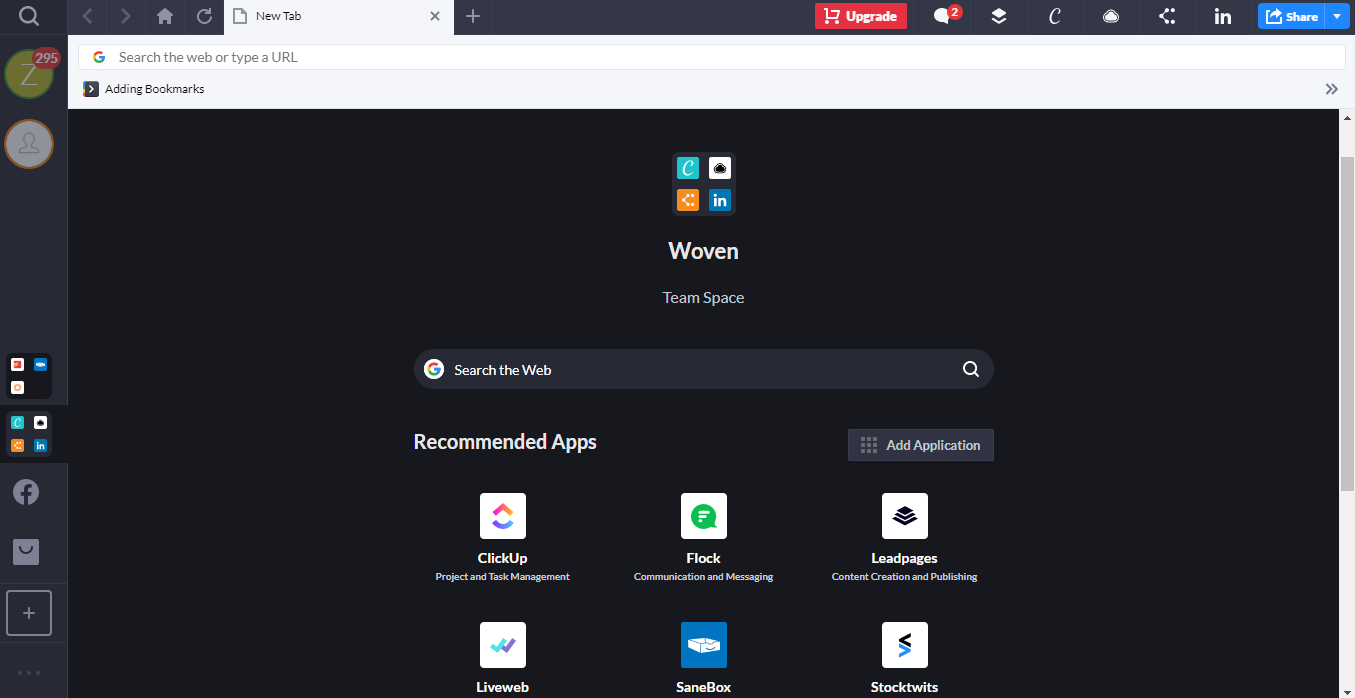
Task: Expand the Share dropdown arrow
Action: click(1338, 16)
